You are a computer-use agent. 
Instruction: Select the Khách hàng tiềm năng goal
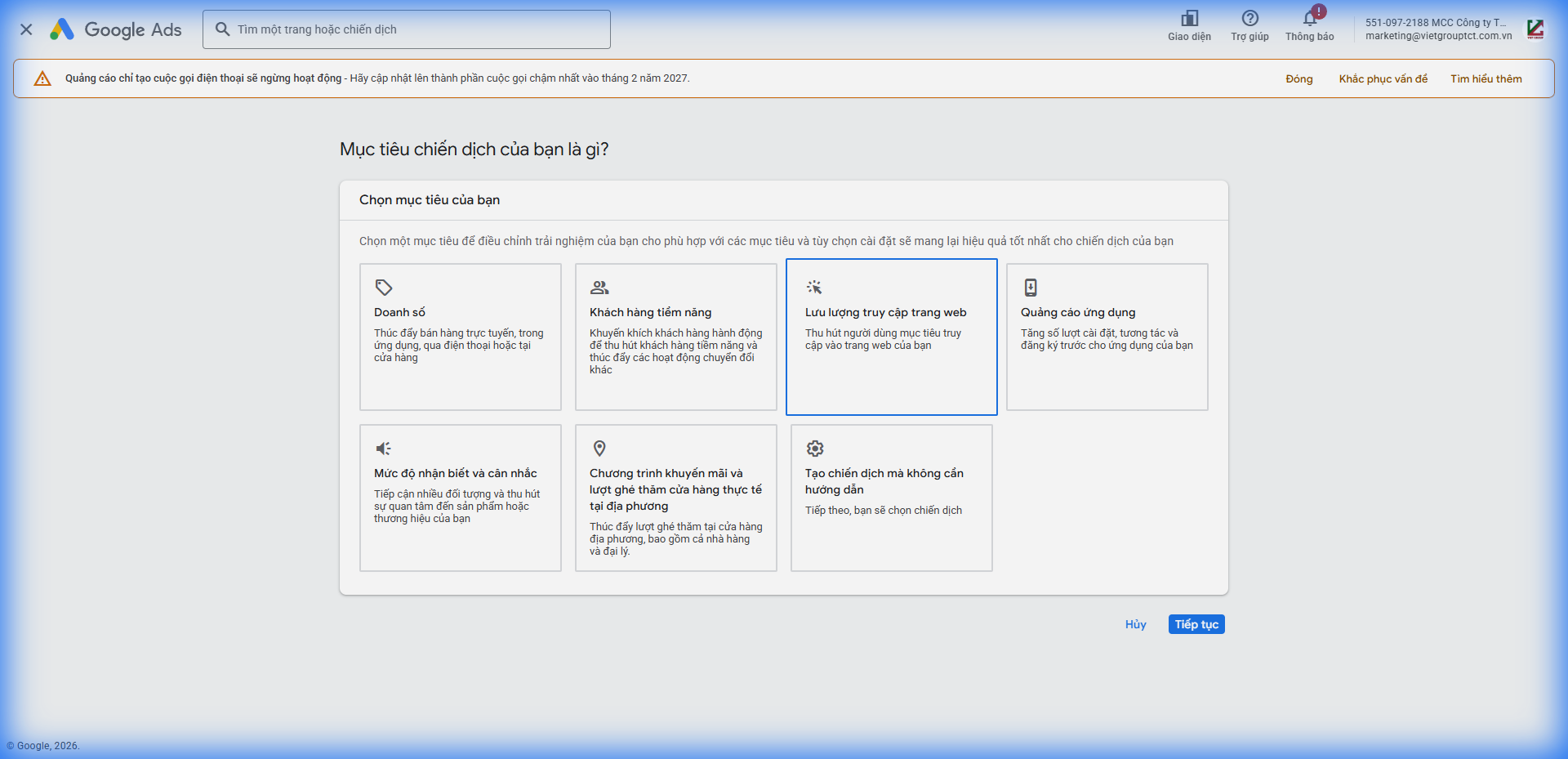[x=676, y=337]
